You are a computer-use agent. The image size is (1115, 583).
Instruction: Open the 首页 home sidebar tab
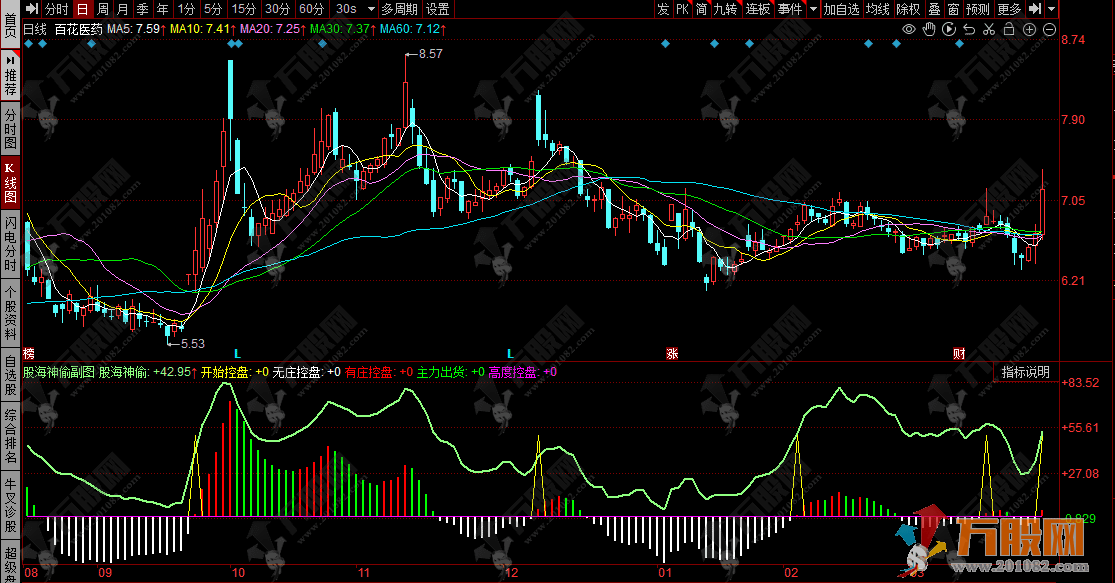coord(10,23)
